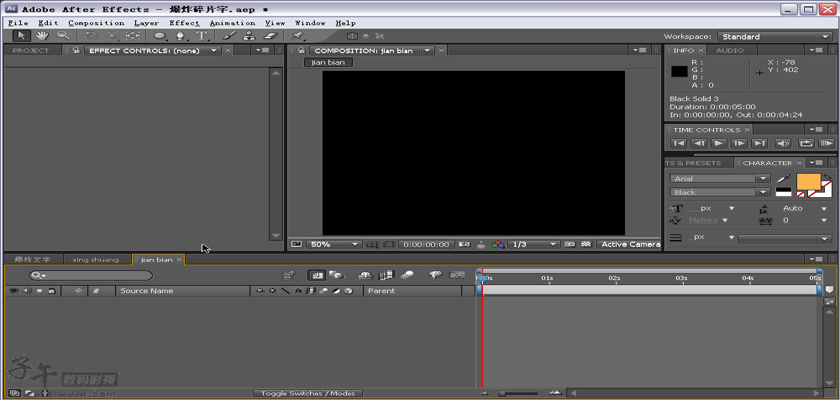Click the current time 0:00:00:00 field
The height and width of the screenshot is (400, 840).
click(426, 244)
